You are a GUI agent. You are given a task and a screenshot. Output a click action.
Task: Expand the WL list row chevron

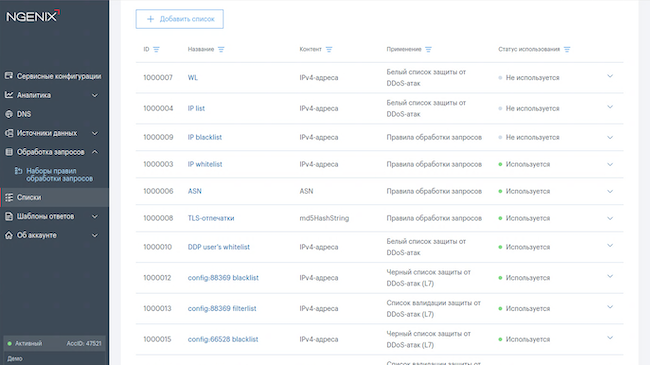(610, 76)
